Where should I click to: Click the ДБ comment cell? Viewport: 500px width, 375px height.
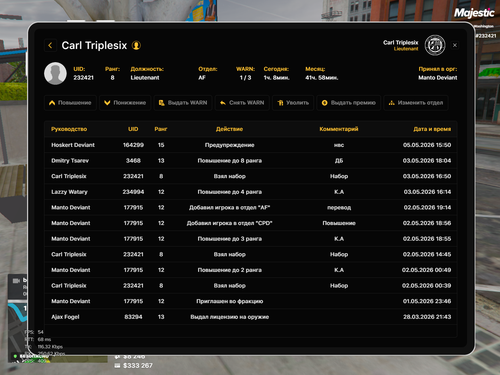(339, 161)
